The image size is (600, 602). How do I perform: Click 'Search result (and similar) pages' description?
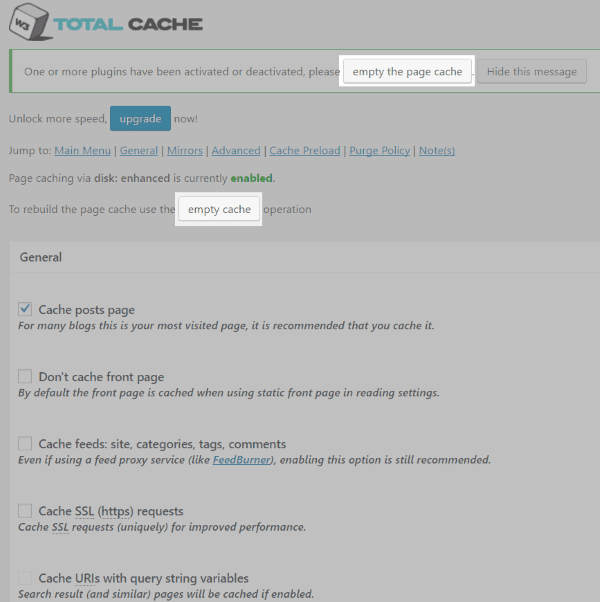point(166,594)
